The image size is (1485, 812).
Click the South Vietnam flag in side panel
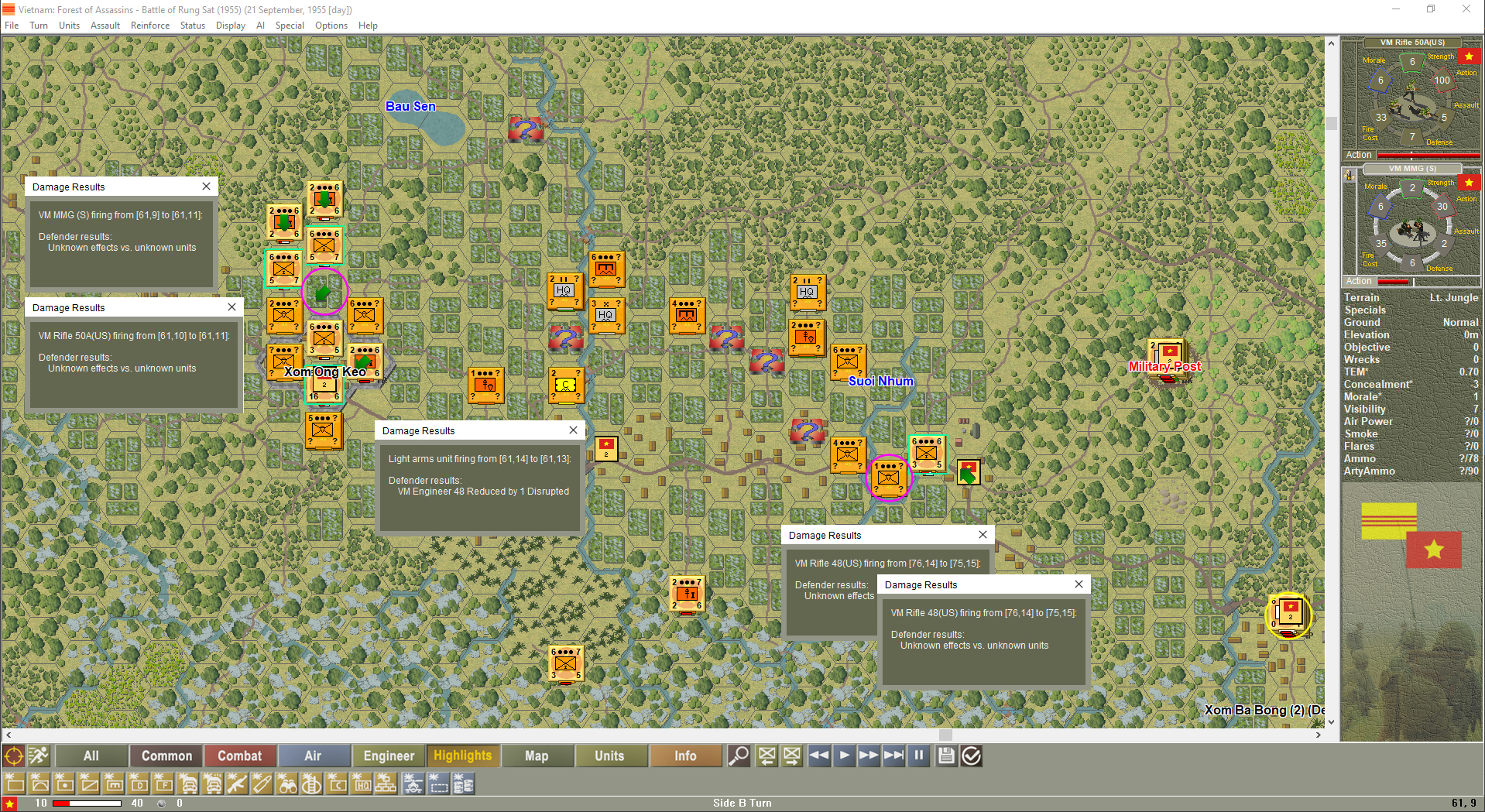tap(1389, 521)
